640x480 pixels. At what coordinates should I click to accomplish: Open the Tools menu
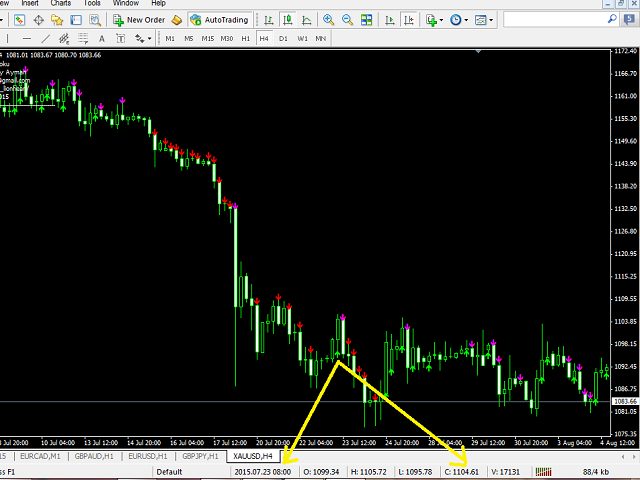tap(92, 3)
